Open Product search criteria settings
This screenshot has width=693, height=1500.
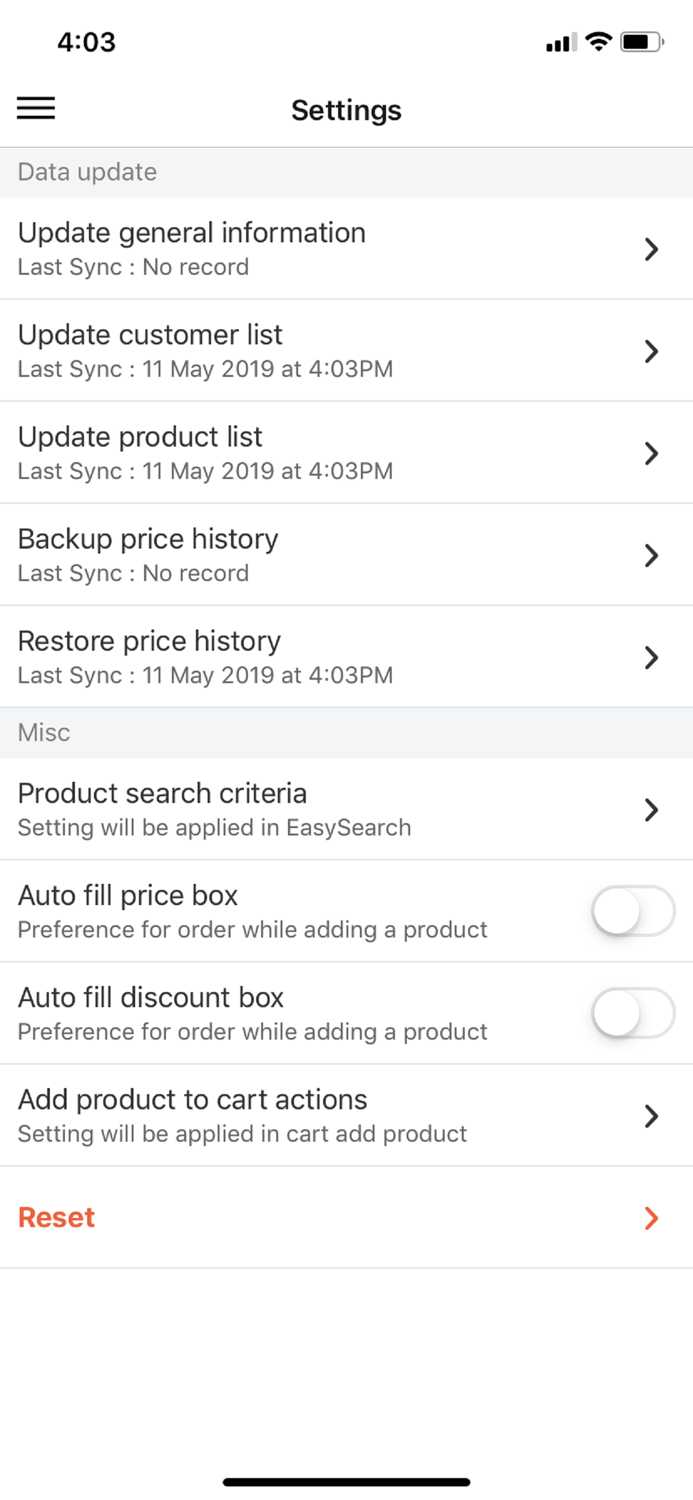coord(346,808)
